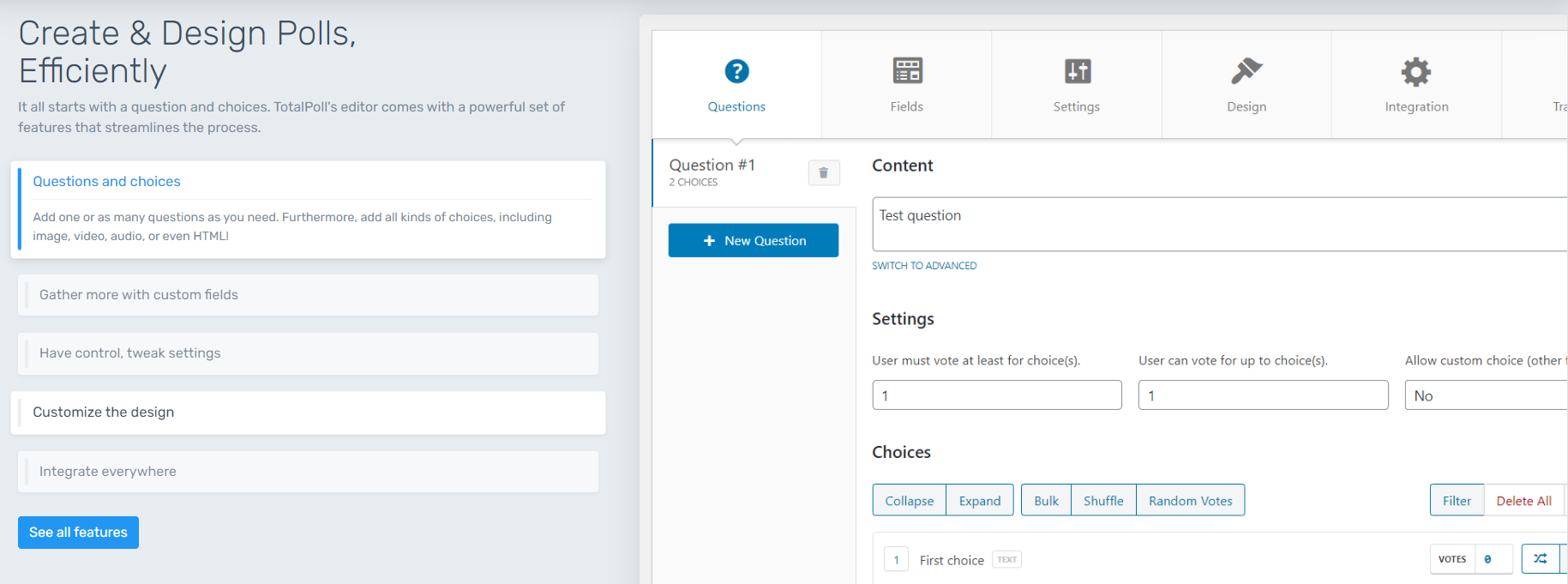Expand Have control, tweak settings
This screenshot has width=1568, height=584.
tap(308, 353)
